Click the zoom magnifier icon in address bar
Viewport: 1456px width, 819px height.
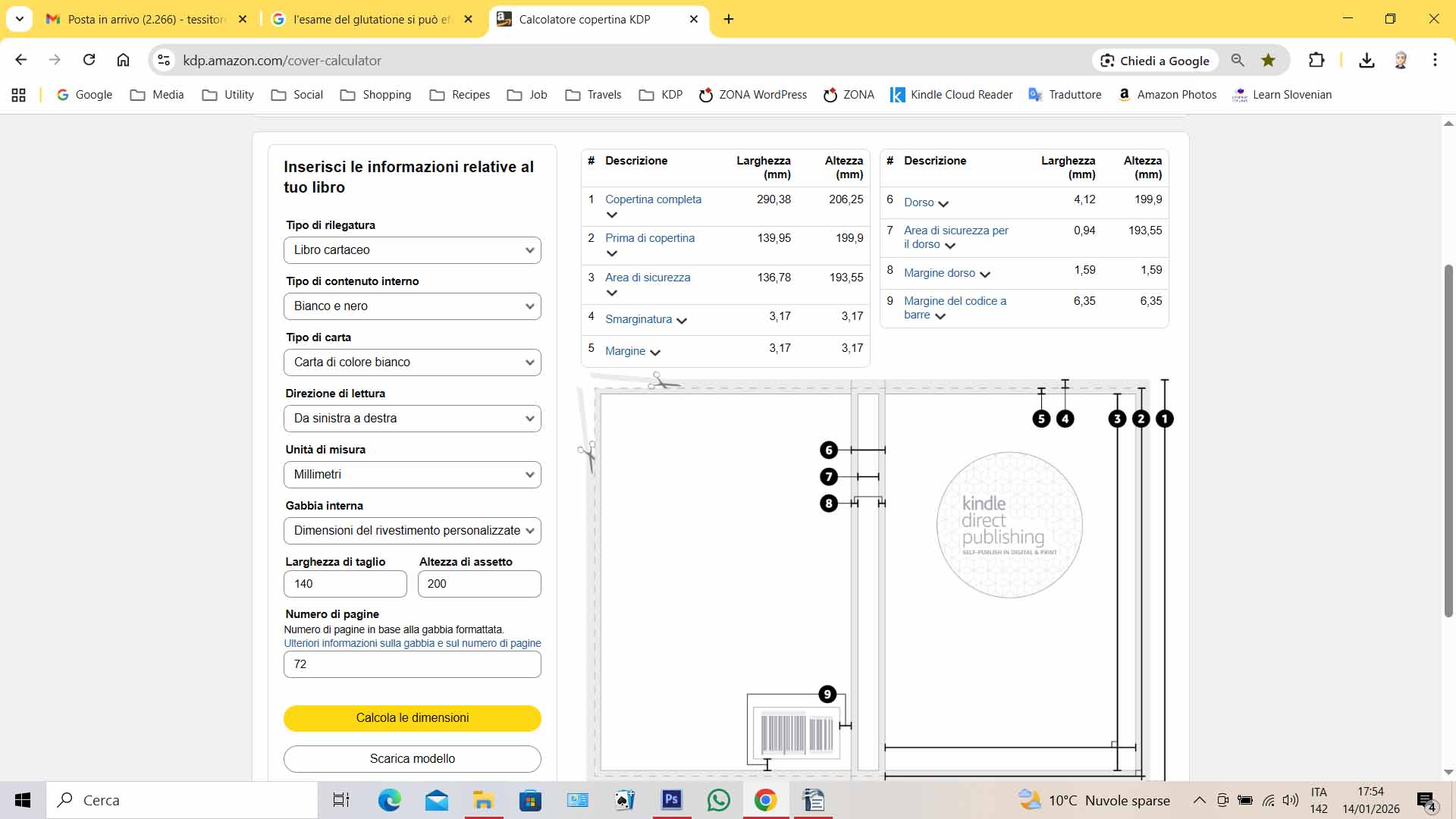pyautogui.click(x=1238, y=60)
